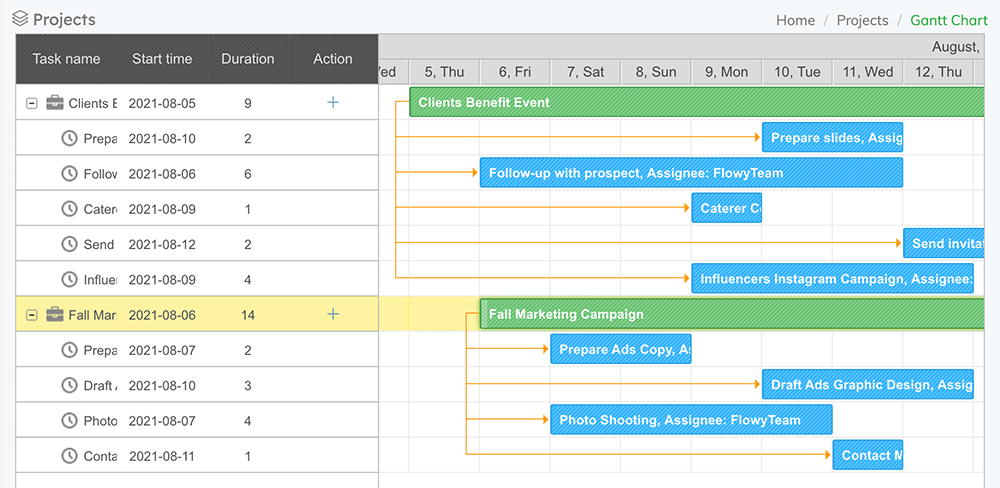The height and width of the screenshot is (488, 1000).
Task: Click the Projects layers icon in header
Action: click(x=20, y=19)
